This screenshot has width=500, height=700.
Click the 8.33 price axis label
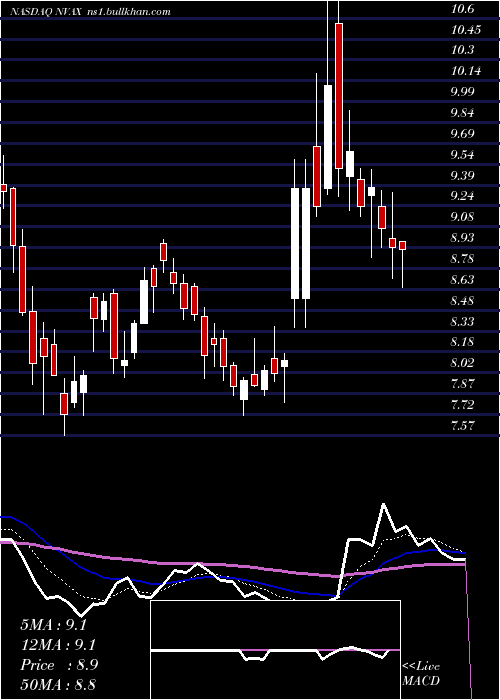(x=463, y=321)
